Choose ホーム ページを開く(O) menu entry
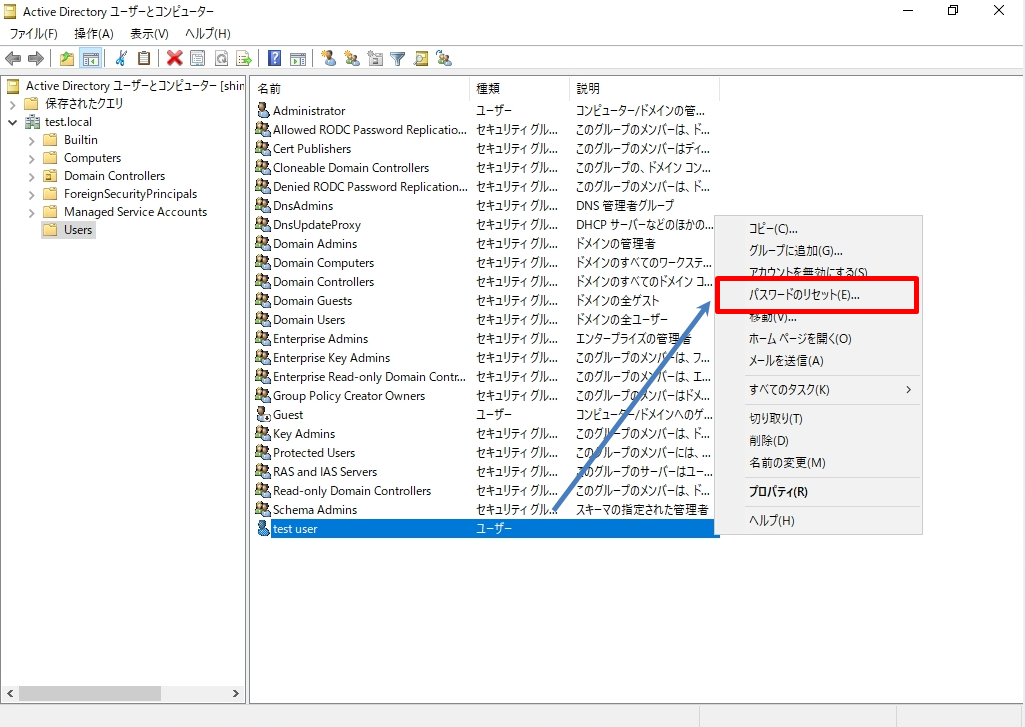This screenshot has height=727, width=1025. tap(818, 339)
